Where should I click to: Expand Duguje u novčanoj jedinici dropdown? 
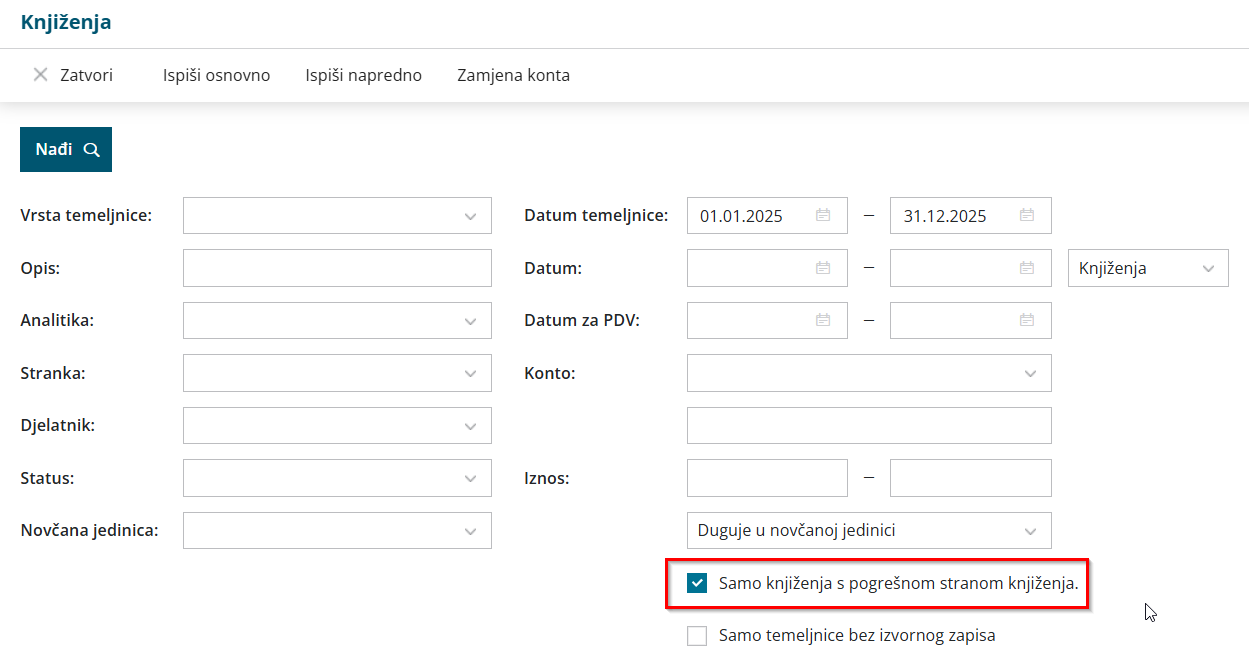[x=1031, y=531]
